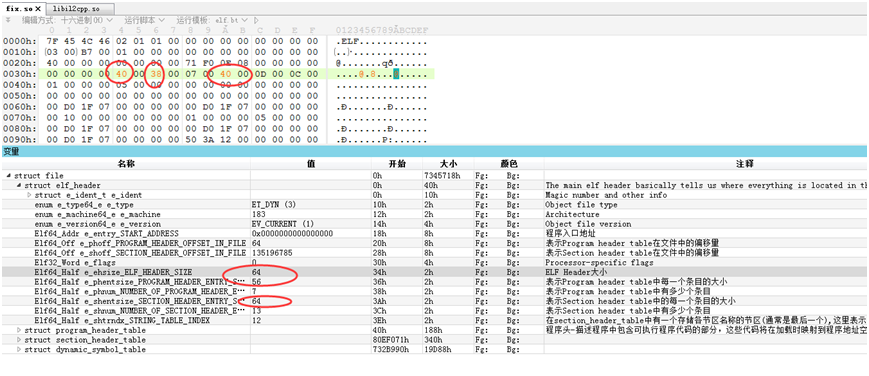Click the value 135196785
This screenshot has height=376, width=869.
point(272,253)
